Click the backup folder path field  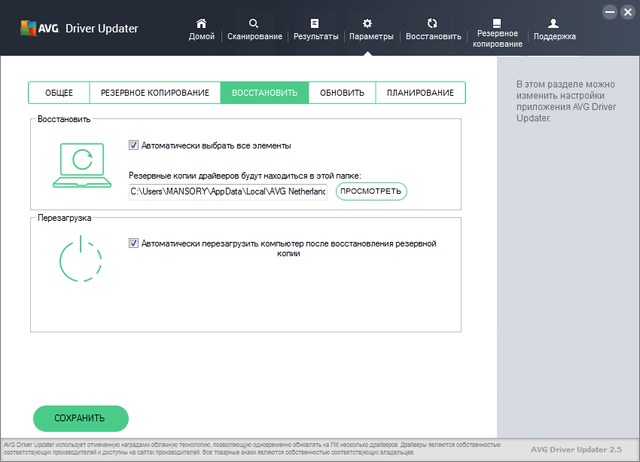coord(228,192)
